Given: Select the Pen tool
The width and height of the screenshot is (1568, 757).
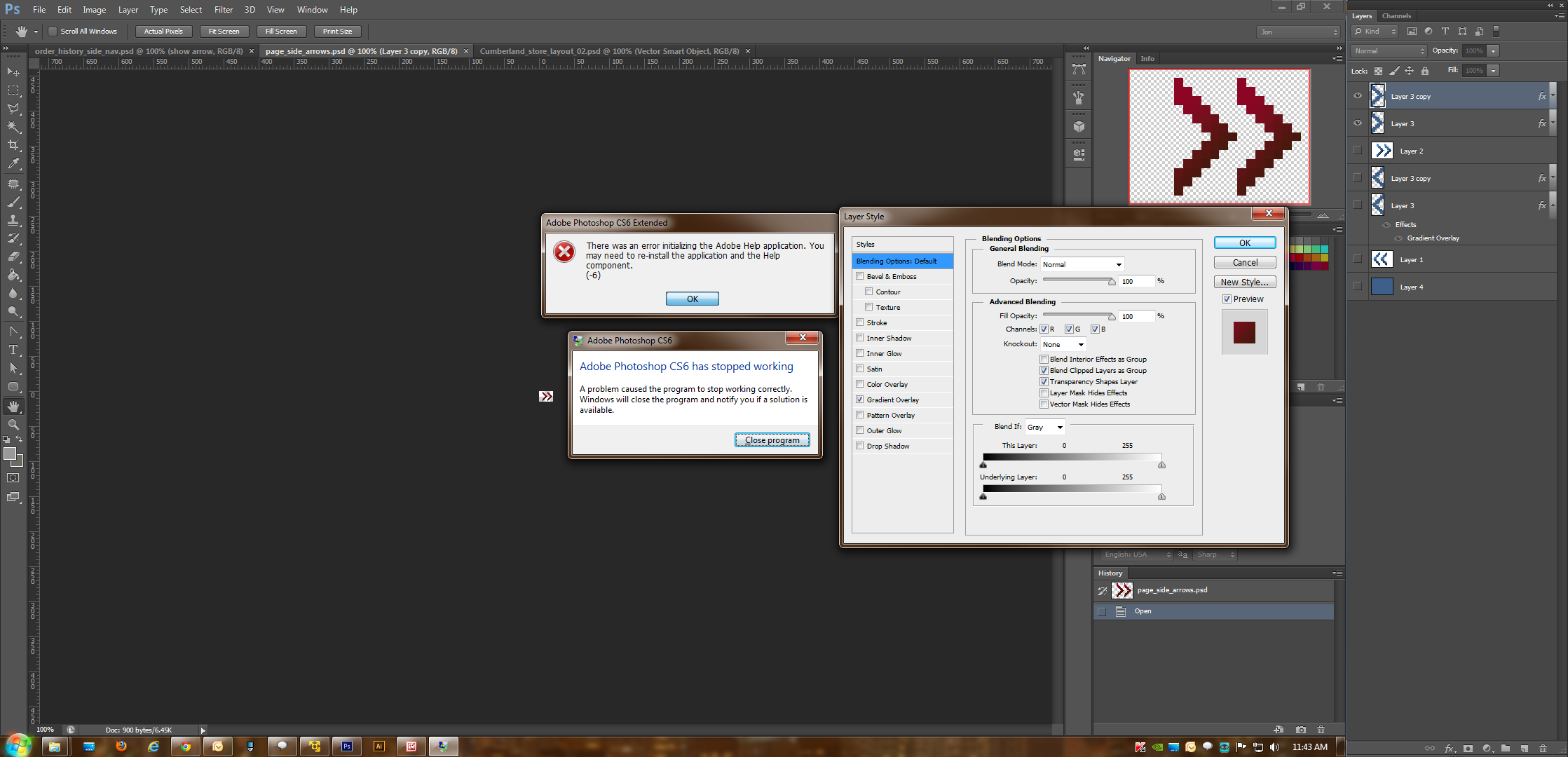Looking at the screenshot, I should point(13,332).
